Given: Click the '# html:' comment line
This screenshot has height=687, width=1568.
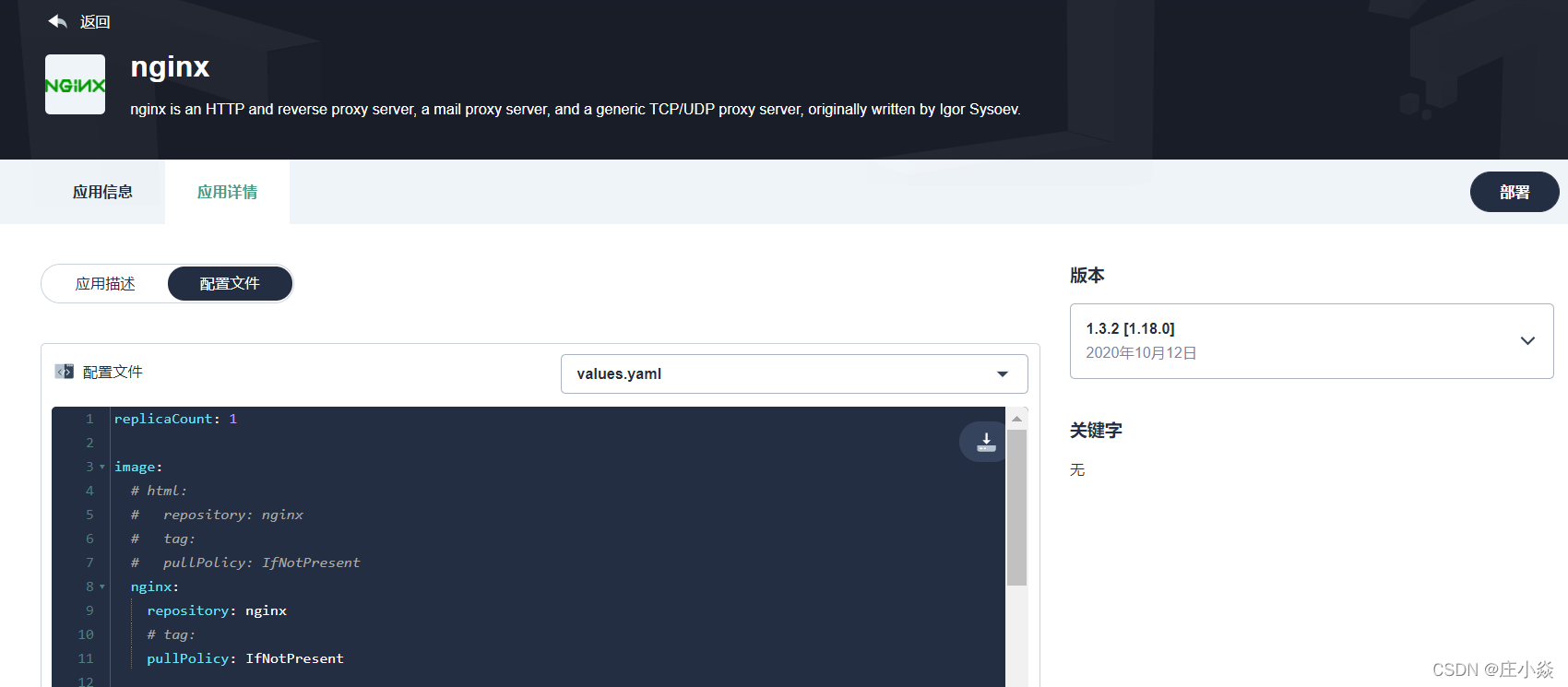Looking at the screenshot, I should point(159,491).
